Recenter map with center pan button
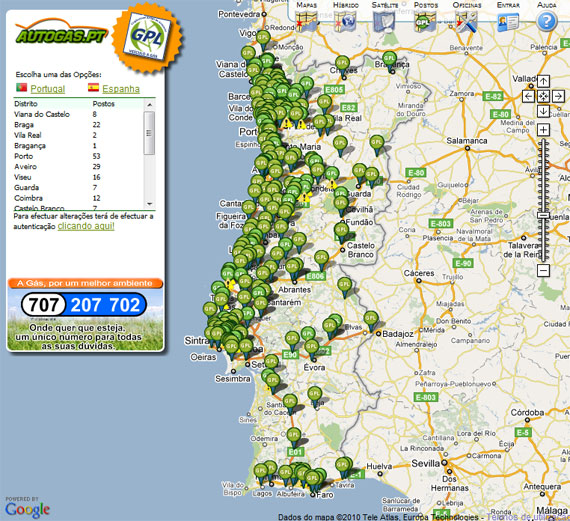 (543, 96)
